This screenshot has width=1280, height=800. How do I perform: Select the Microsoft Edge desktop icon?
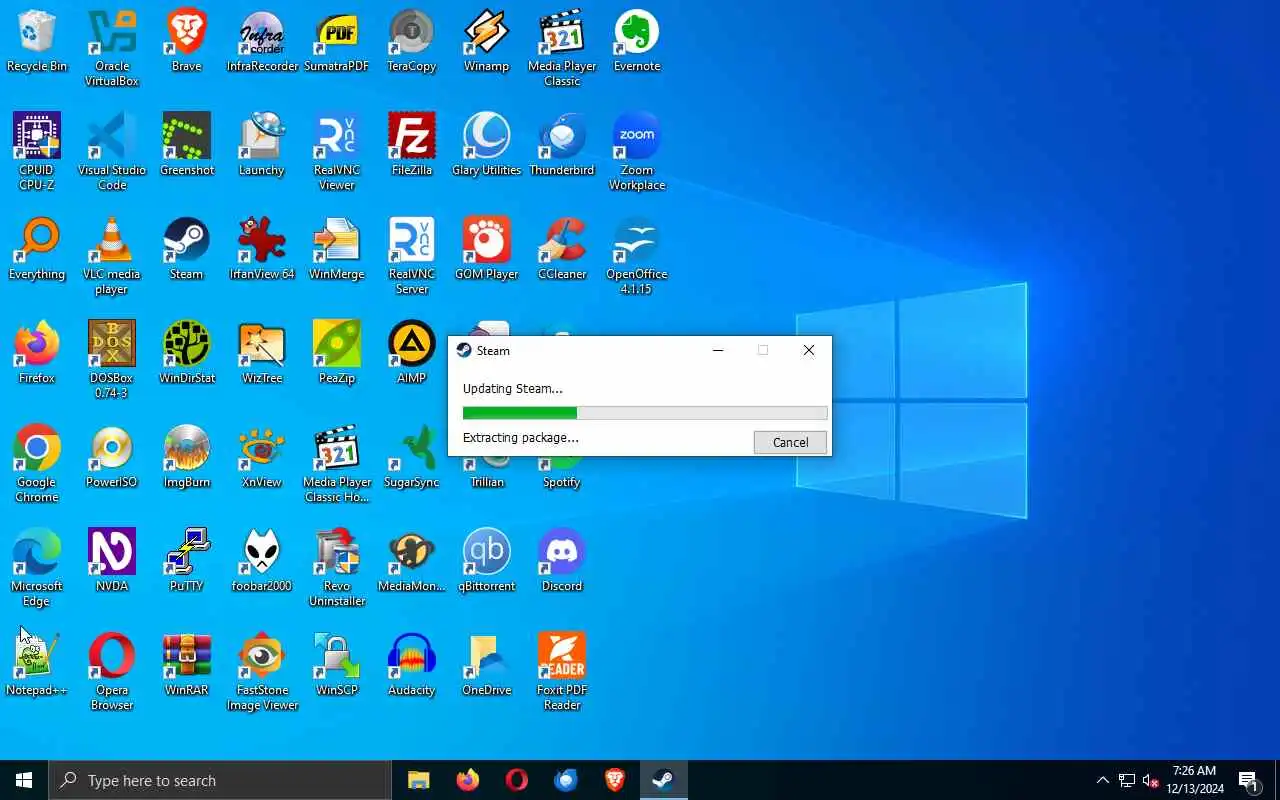[37, 568]
